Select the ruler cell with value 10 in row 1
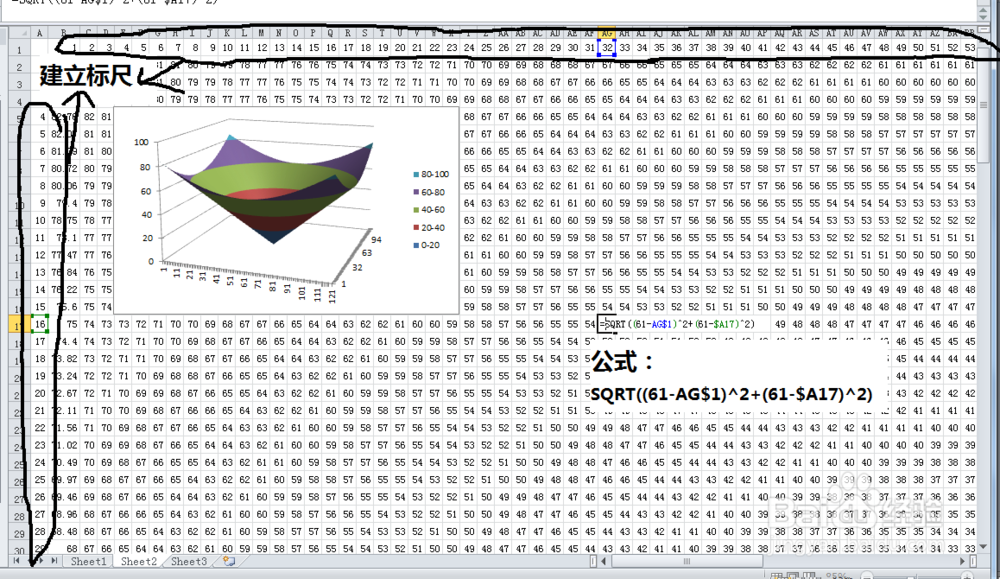 click(x=227, y=48)
